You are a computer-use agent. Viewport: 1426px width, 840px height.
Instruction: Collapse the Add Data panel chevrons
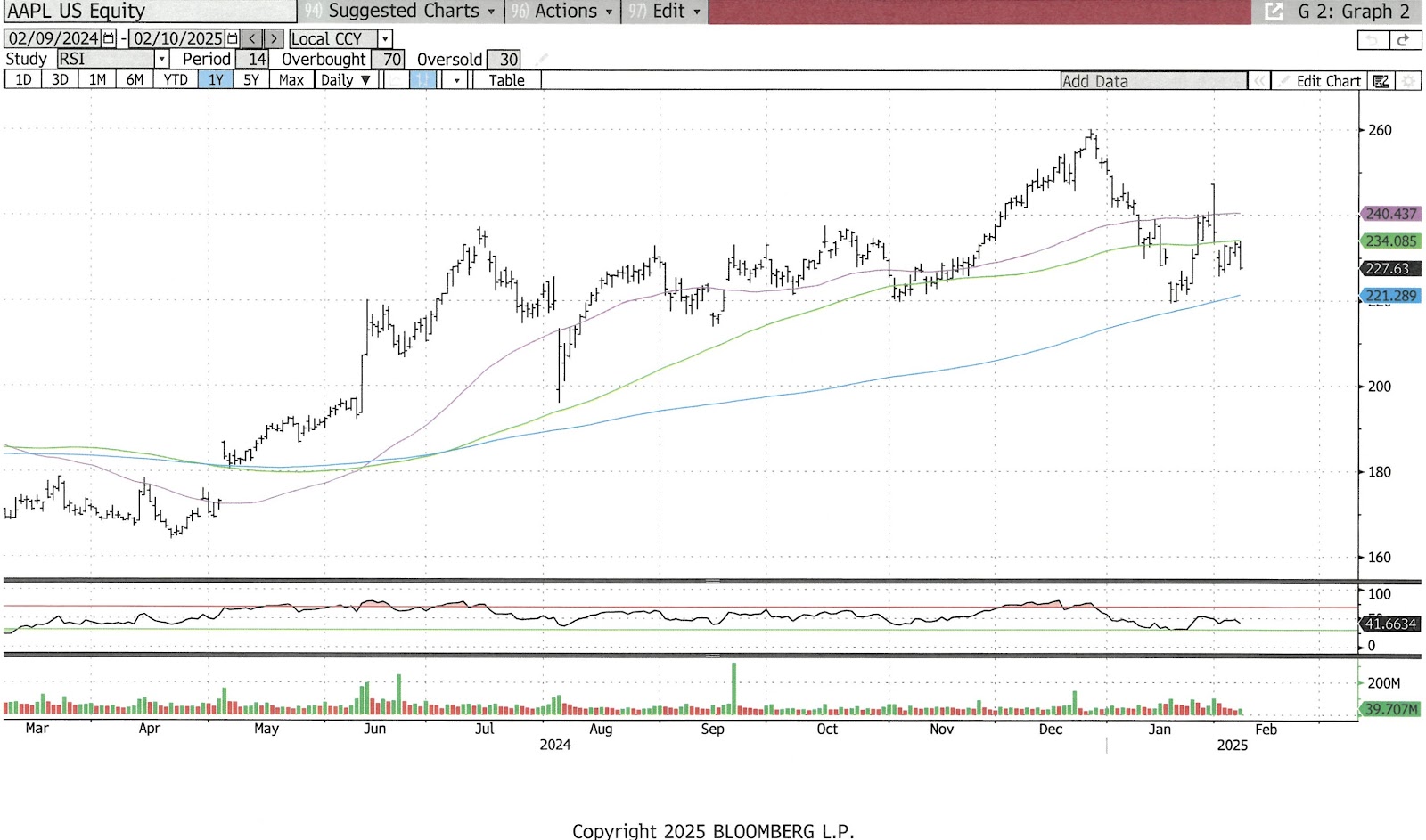point(1259,81)
